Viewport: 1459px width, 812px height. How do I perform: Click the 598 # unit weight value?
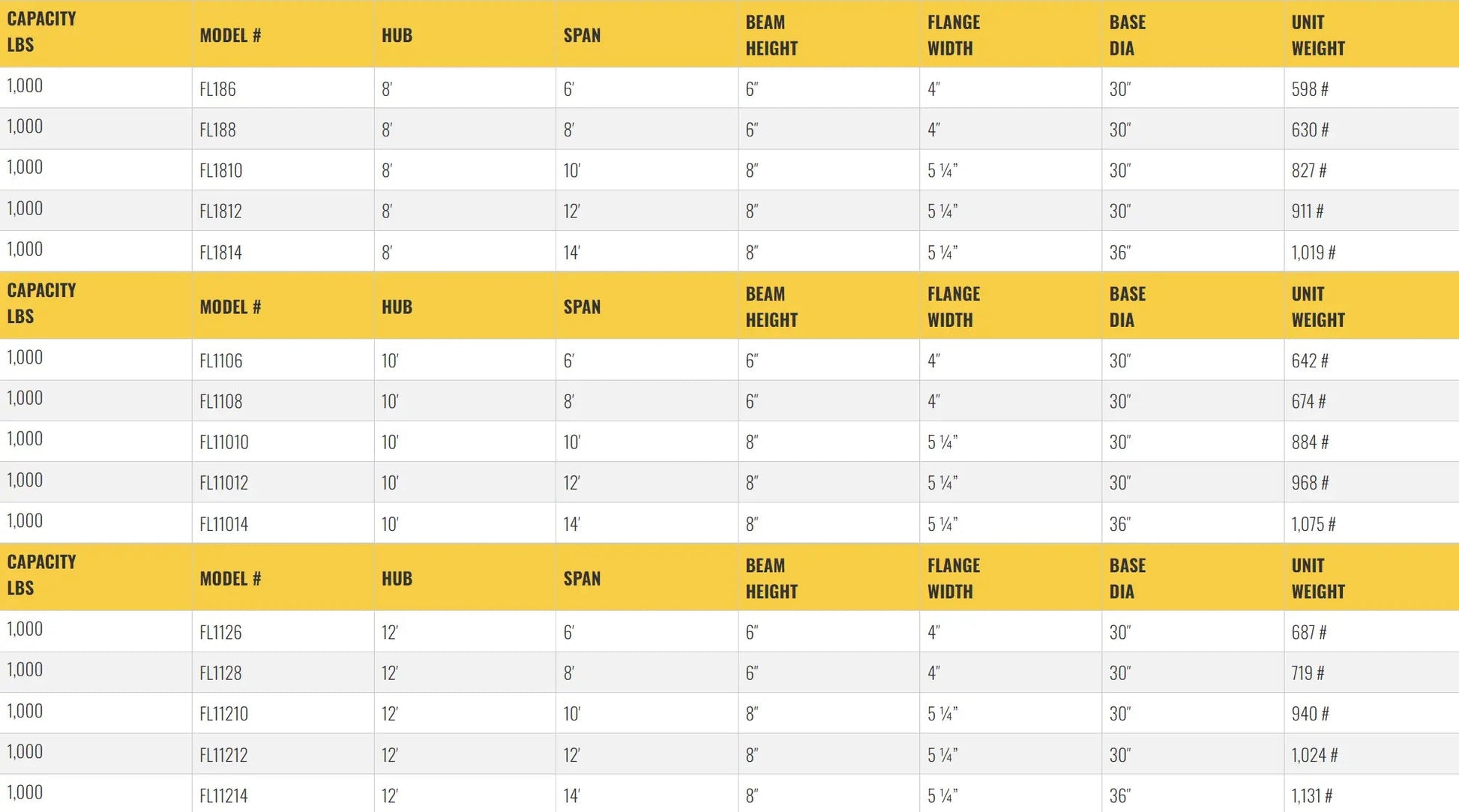click(x=1309, y=89)
